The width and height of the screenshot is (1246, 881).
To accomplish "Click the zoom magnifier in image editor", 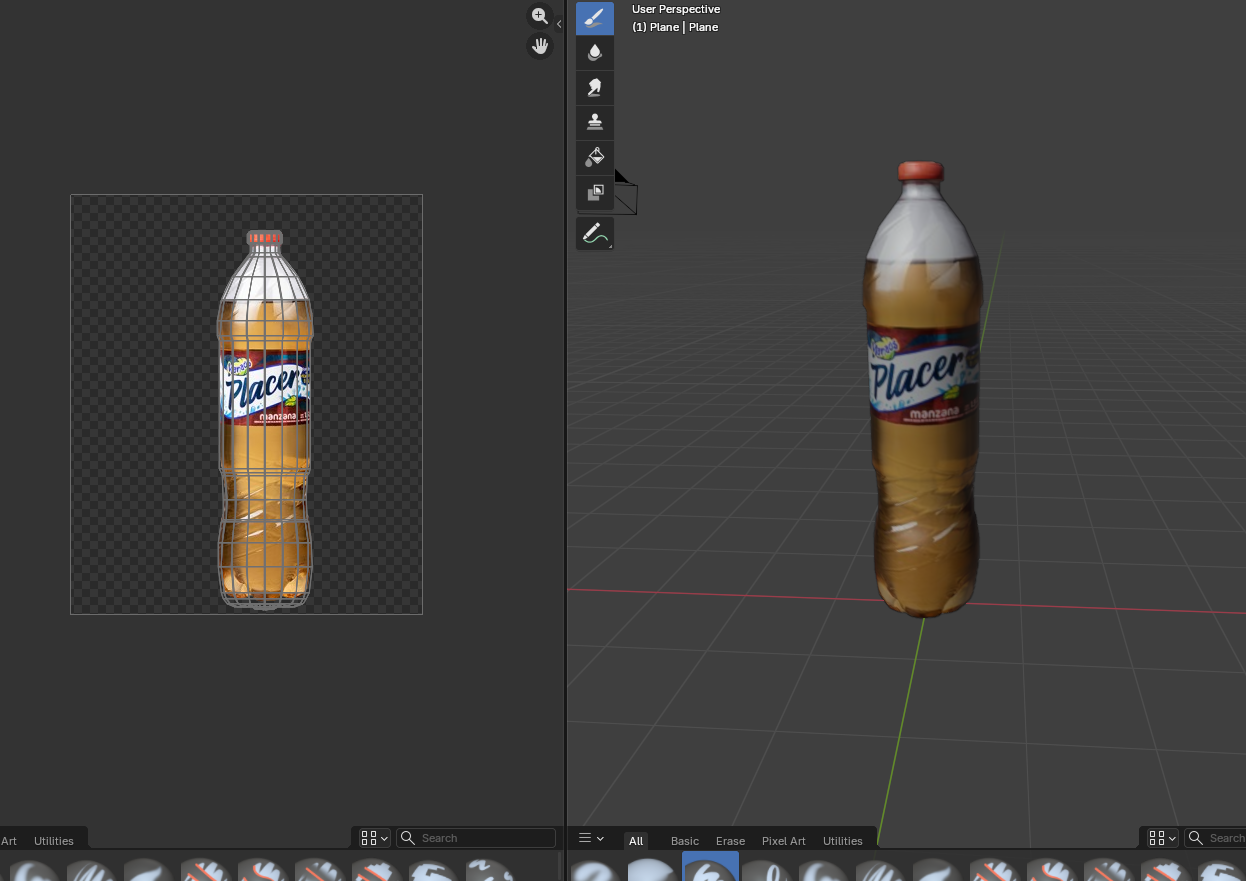I will [x=540, y=16].
